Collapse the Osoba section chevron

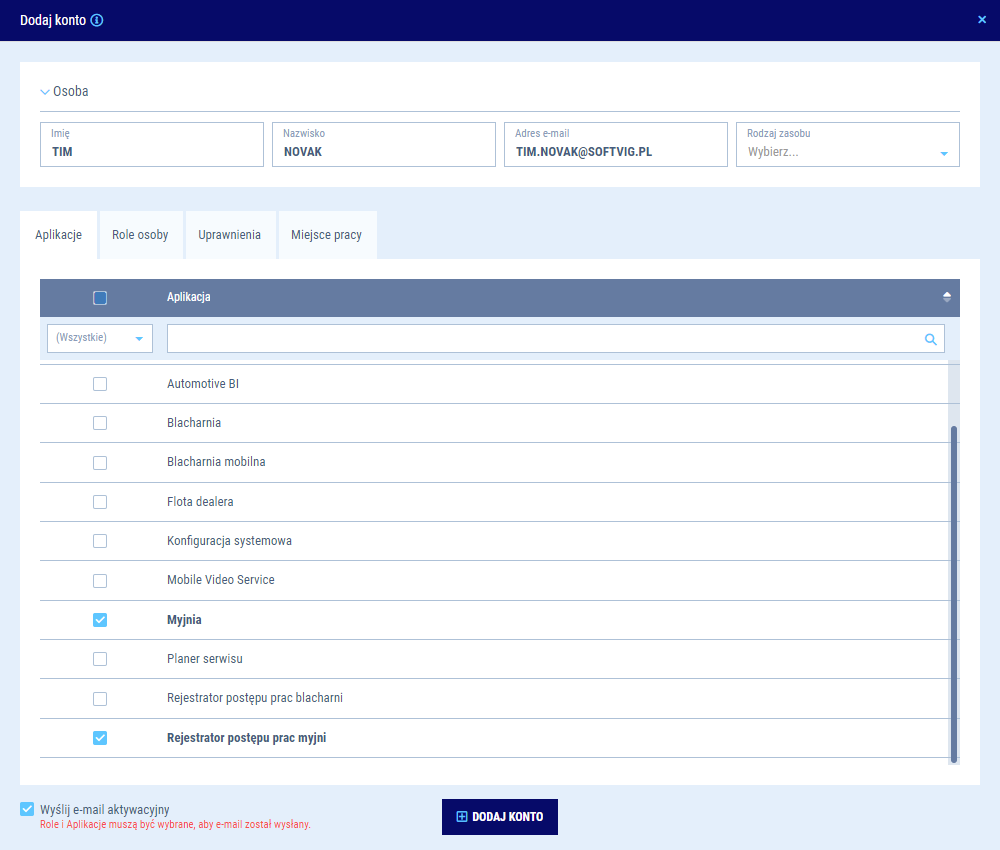point(45,92)
